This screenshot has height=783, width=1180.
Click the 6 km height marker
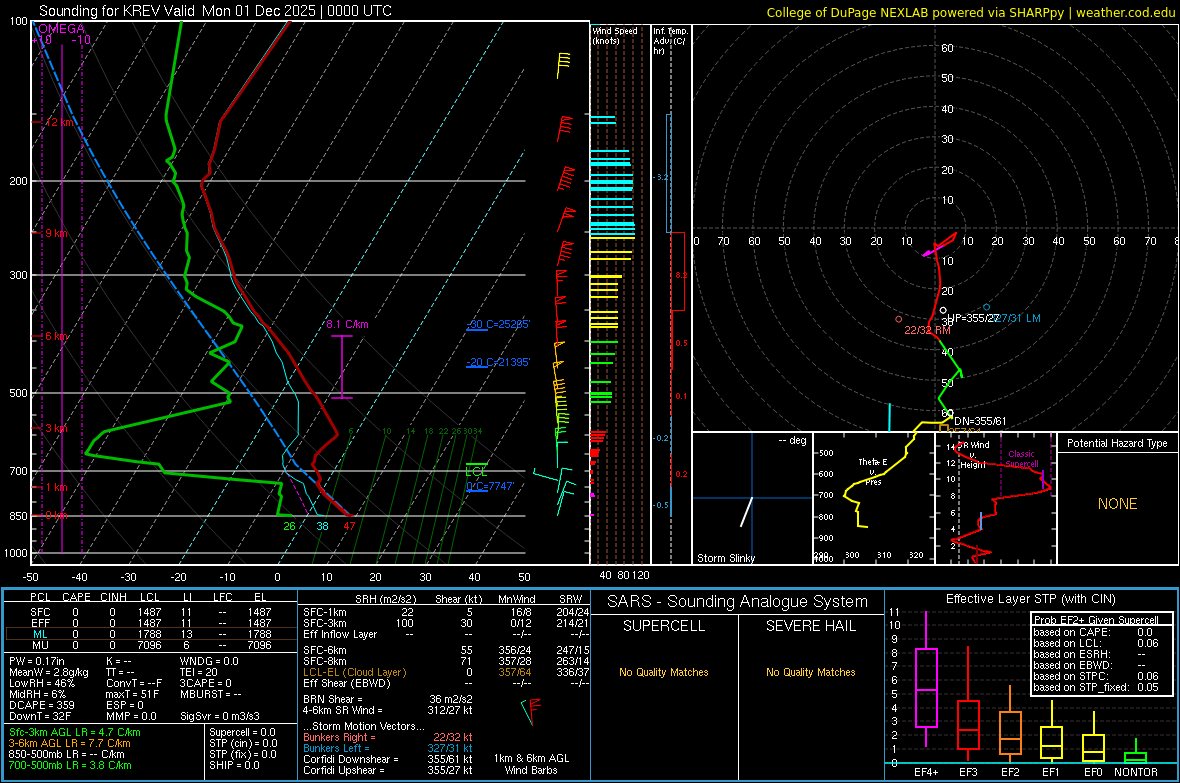coord(56,336)
